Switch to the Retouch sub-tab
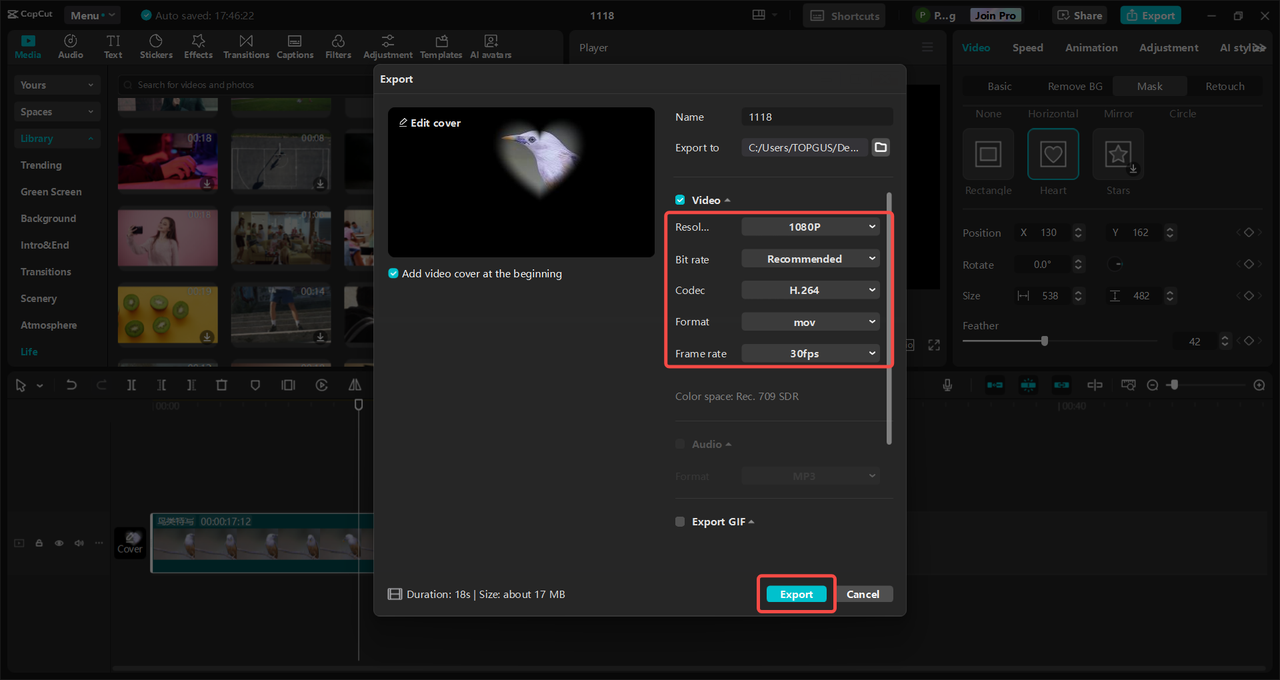Image resolution: width=1280 pixels, height=680 pixels. tap(1225, 86)
